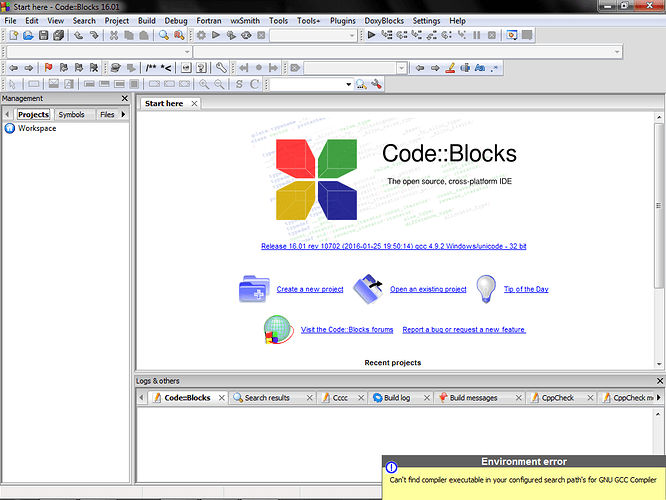Open the Build menu

click(x=147, y=21)
